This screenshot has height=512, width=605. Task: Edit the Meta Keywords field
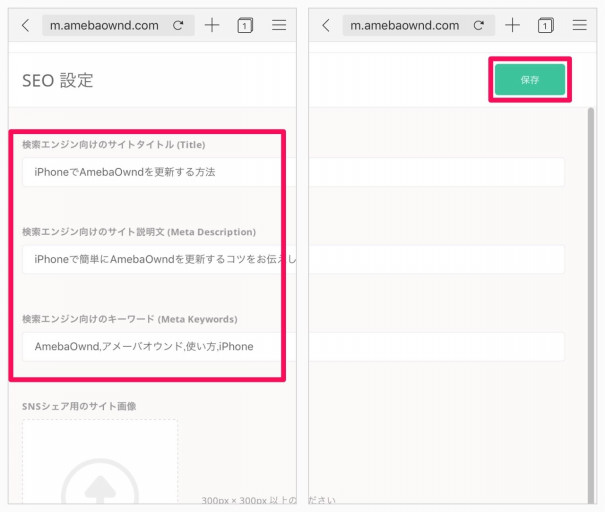[159, 346]
